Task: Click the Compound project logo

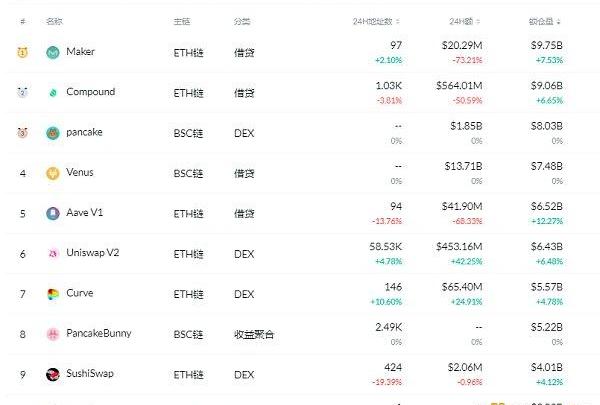Action: pos(53,92)
